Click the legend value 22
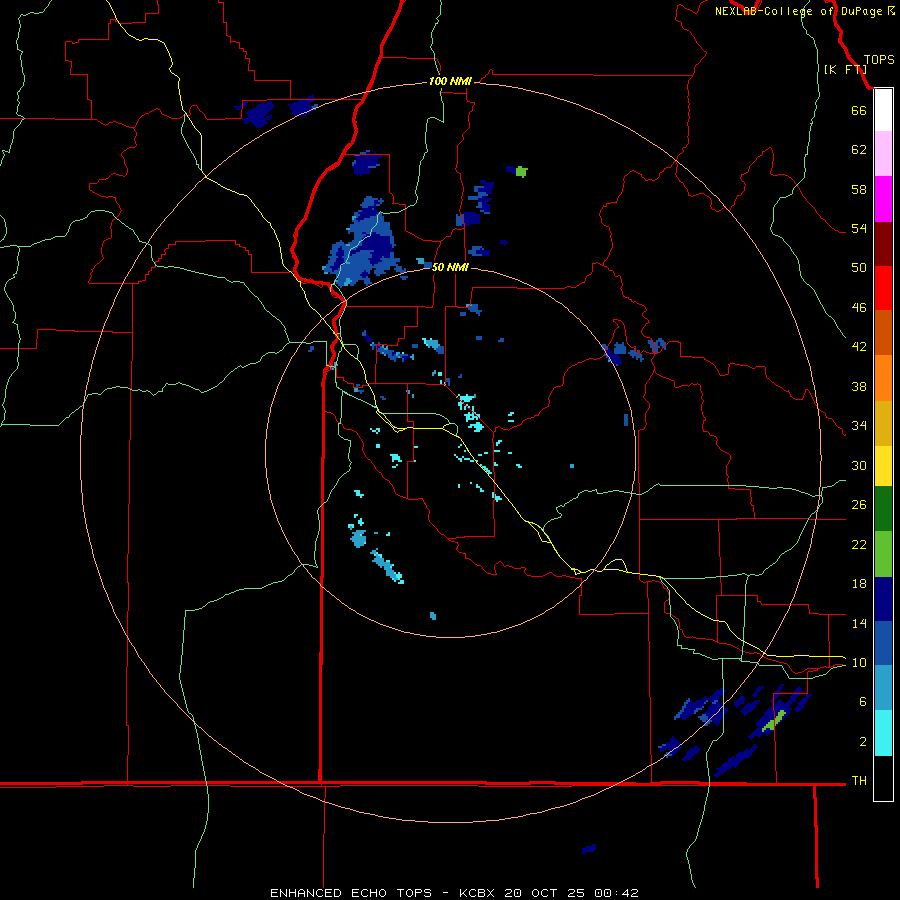Image resolution: width=900 pixels, height=900 pixels. coord(859,545)
